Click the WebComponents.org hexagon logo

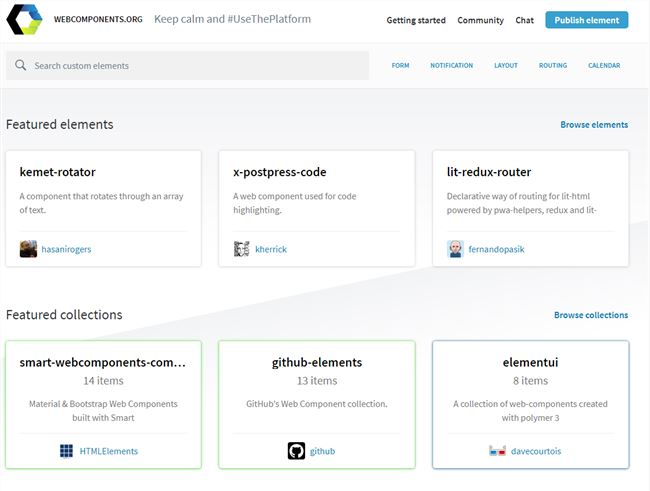[24, 19]
